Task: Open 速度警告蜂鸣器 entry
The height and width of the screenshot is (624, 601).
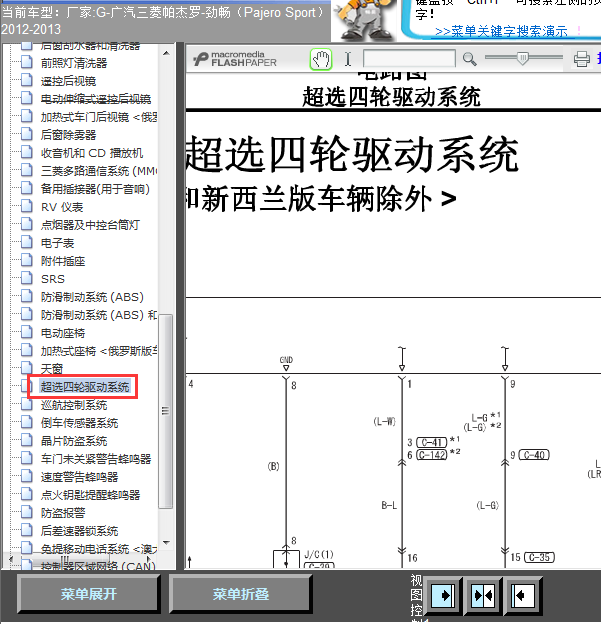Action: 80,477
